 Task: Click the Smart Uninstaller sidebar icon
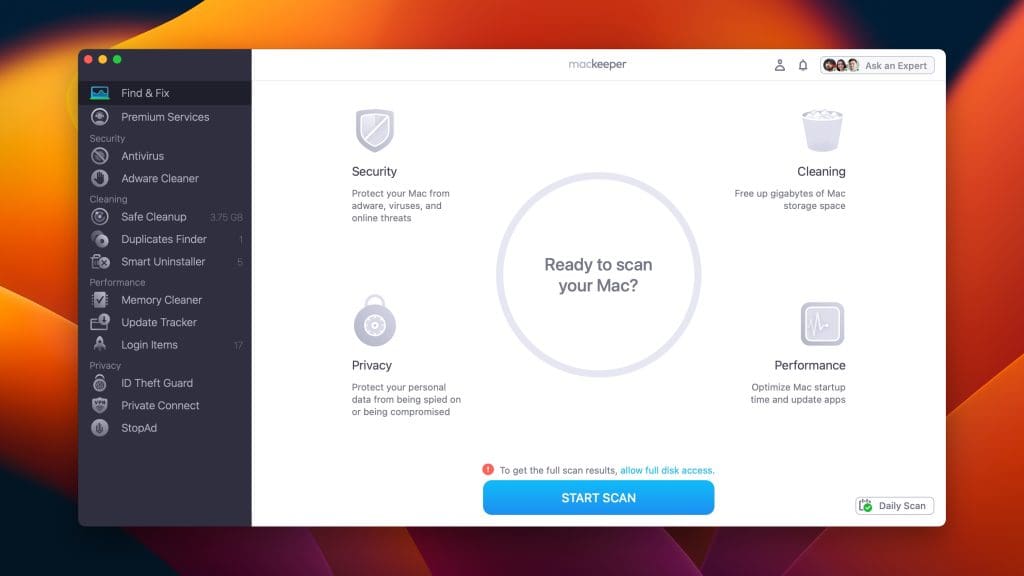pos(100,262)
